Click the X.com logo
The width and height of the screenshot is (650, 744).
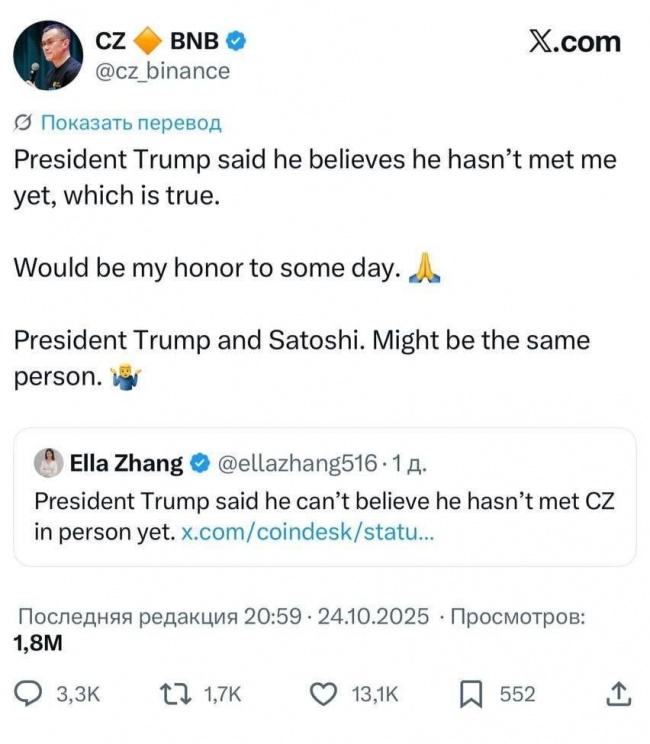click(x=574, y=41)
